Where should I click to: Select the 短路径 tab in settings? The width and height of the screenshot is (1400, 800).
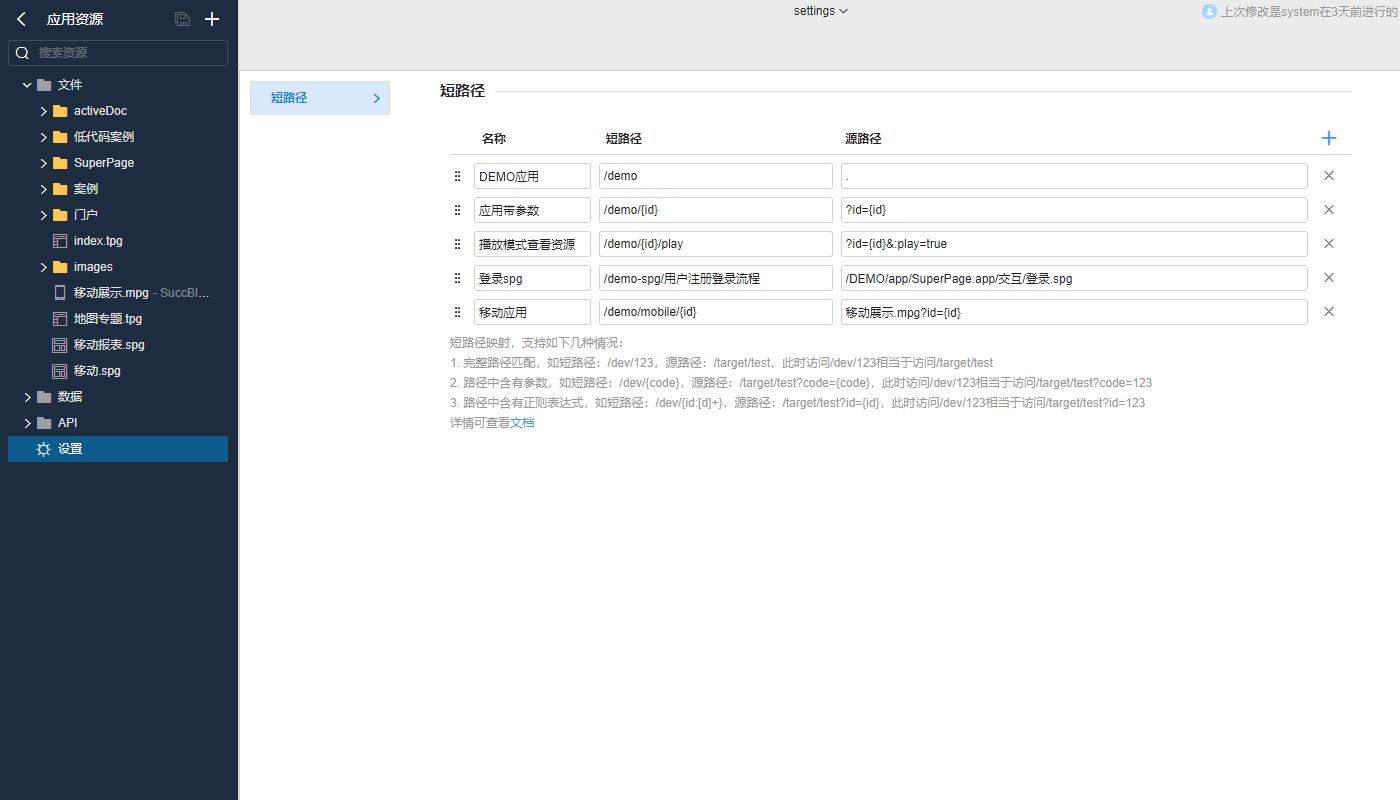coord(319,98)
